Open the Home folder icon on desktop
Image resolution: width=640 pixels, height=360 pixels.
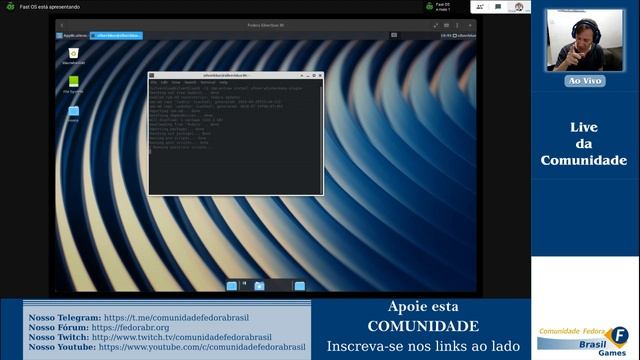pyautogui.click(x=73, y=111)
